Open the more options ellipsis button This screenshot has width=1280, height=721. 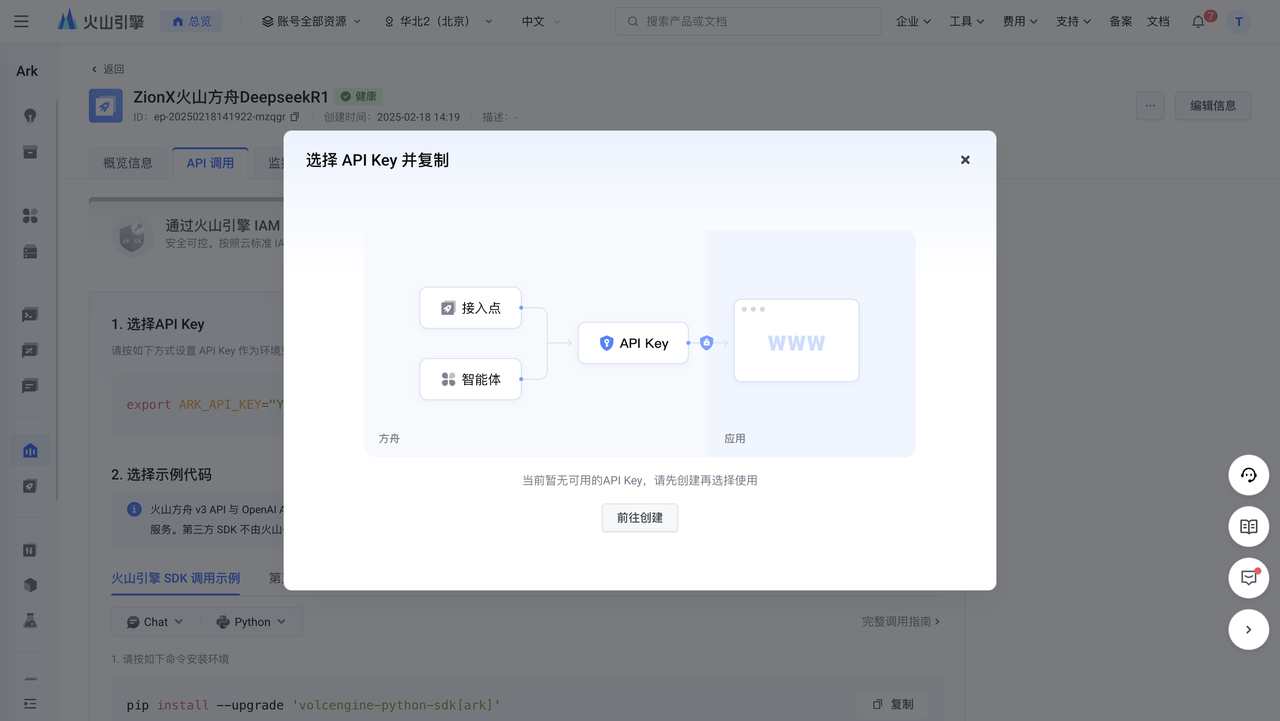[1150, 105]
